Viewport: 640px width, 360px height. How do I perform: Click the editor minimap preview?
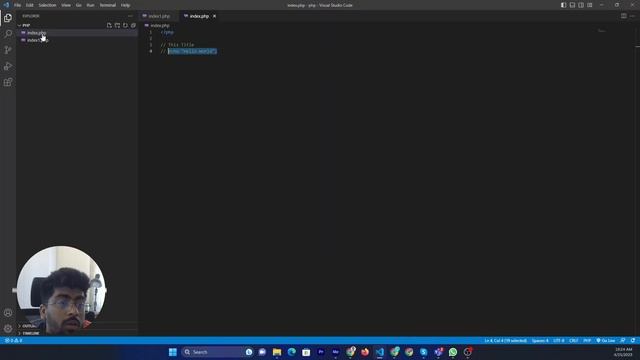coord(602,31)
